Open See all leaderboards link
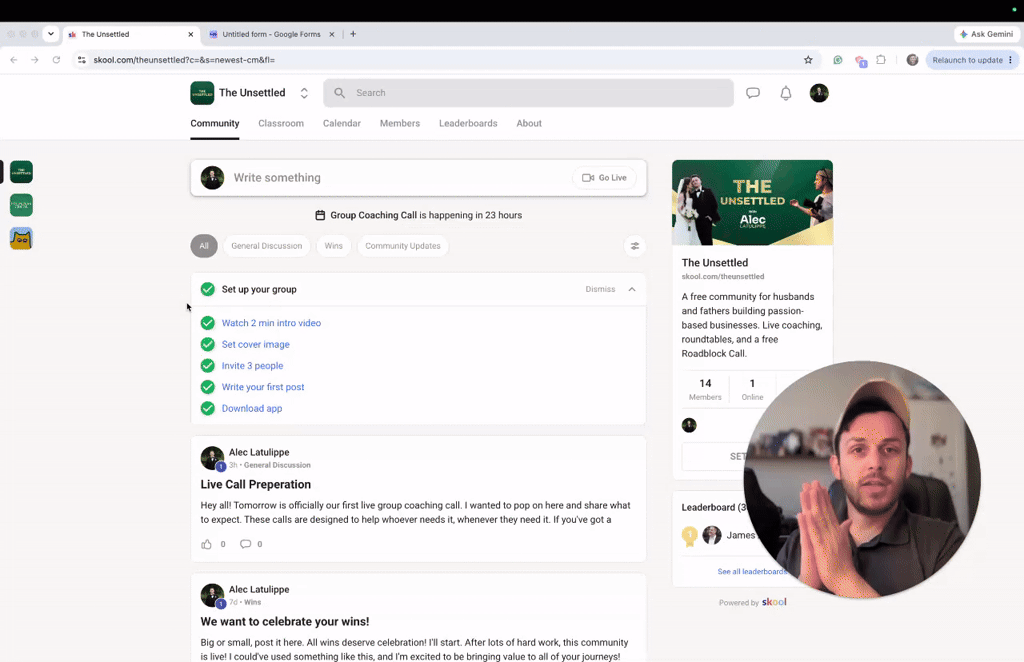Viewport: 1024px width, 662px height. coord(752,571)
